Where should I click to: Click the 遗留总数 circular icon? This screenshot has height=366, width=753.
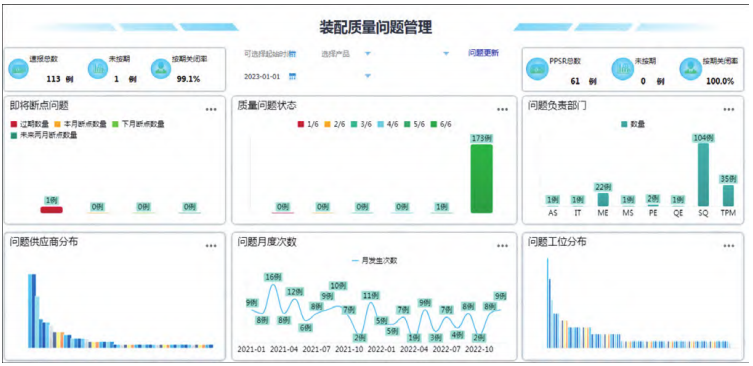point(18,69)
